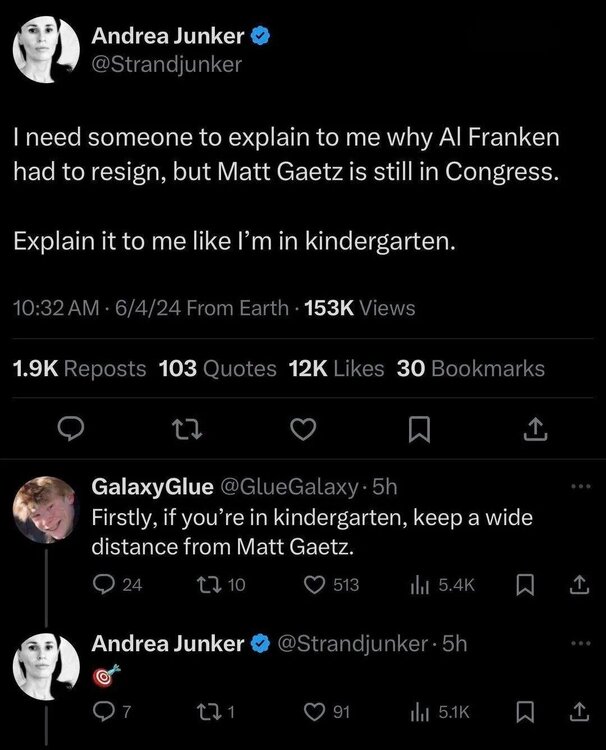Reply to the main Andrea Junker tweet
606x750 pixels.
click(x=68, y=429)
